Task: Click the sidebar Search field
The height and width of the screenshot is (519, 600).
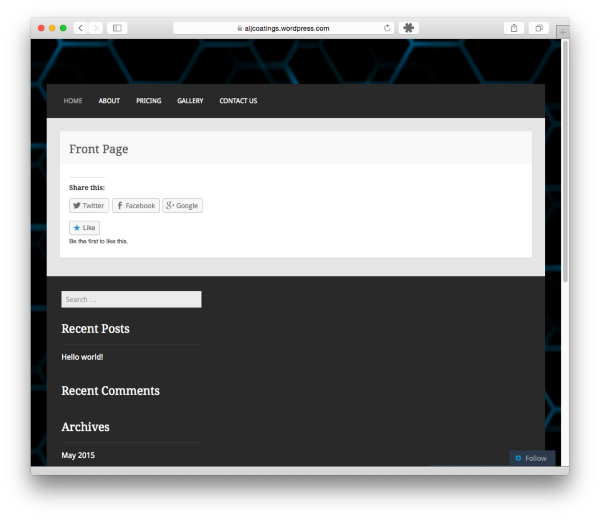Action: tap(131, 299)
